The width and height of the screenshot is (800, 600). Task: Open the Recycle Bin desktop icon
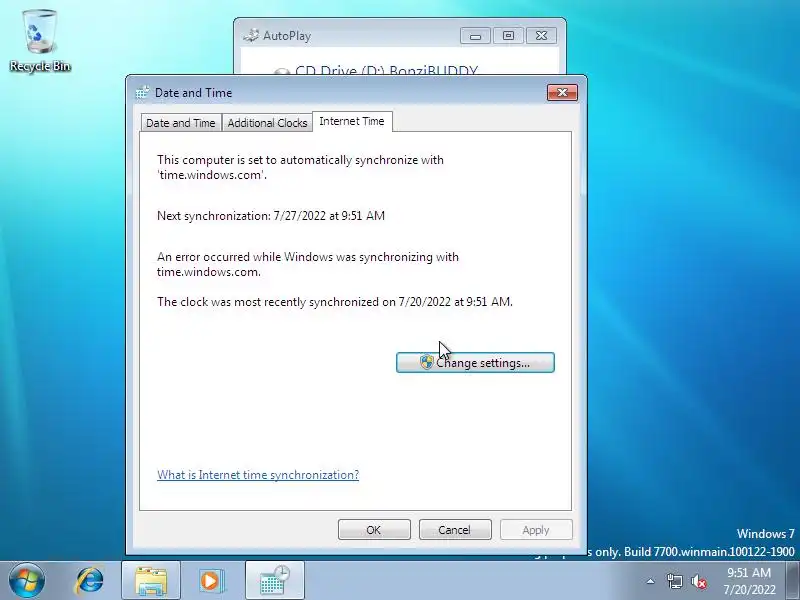coord(40,41)
